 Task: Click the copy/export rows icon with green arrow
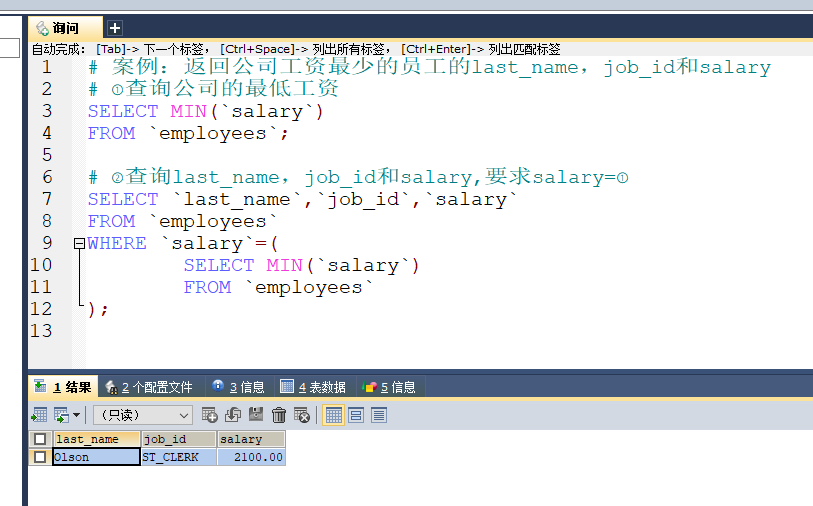(61, 415)
